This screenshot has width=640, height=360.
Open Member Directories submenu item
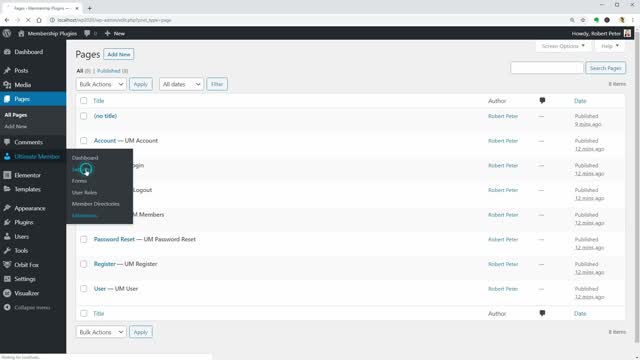click(x=96, y=204)
